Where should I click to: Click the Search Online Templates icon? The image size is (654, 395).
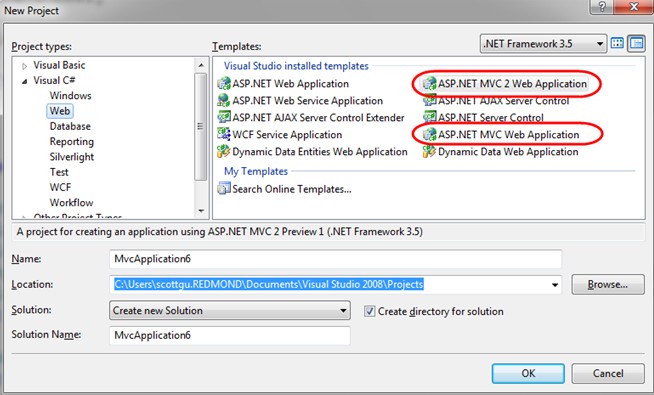(x=224, y=189)
